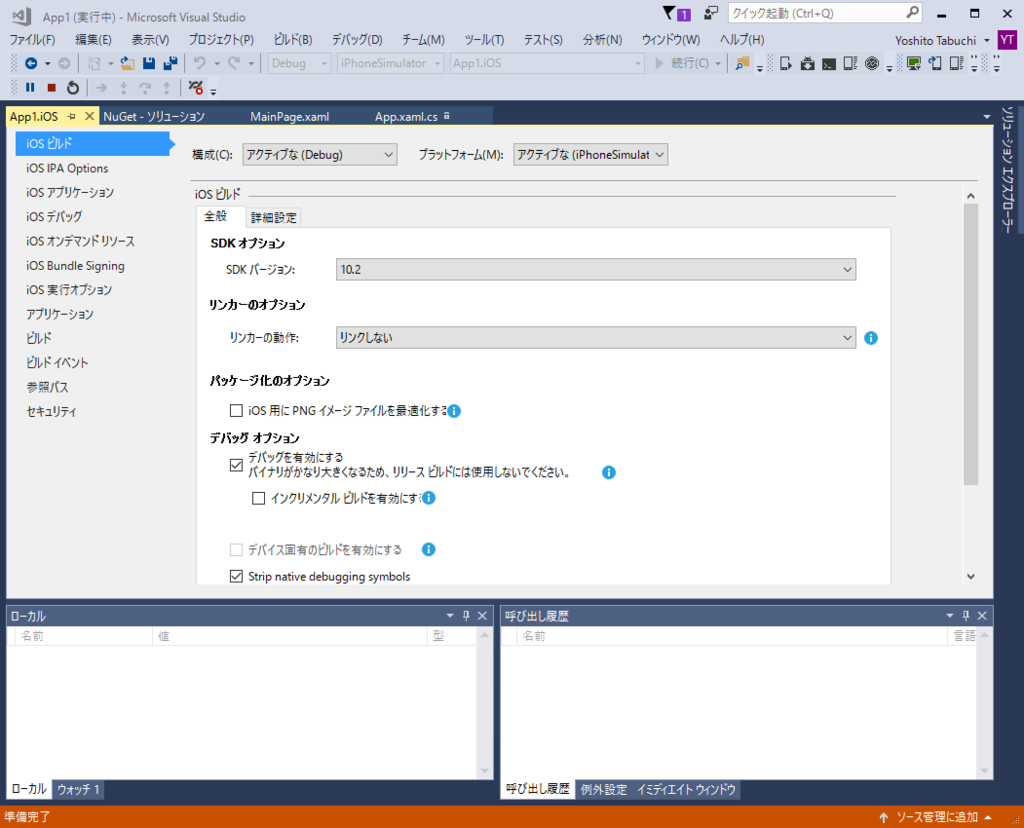Open the プラットフォーム platform dropdown

coord(590,155)
